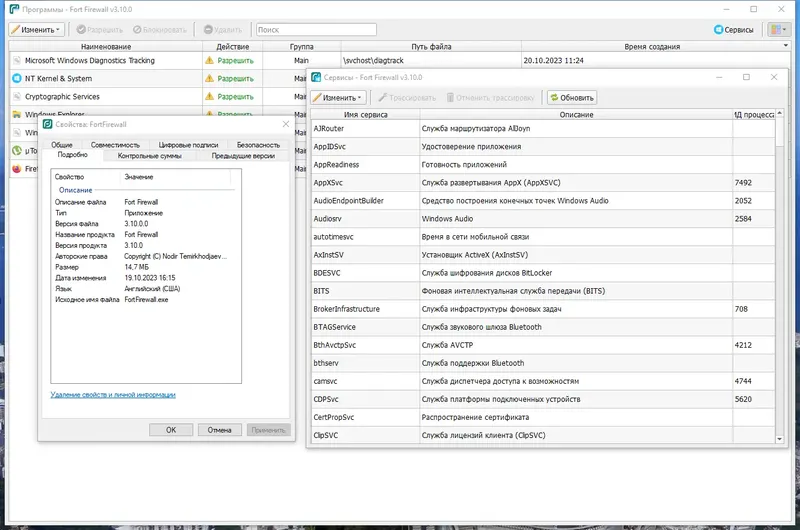Click the Fort Firewall logo in Сервисы title
The image size is (800, 530).
coord(316,78)
